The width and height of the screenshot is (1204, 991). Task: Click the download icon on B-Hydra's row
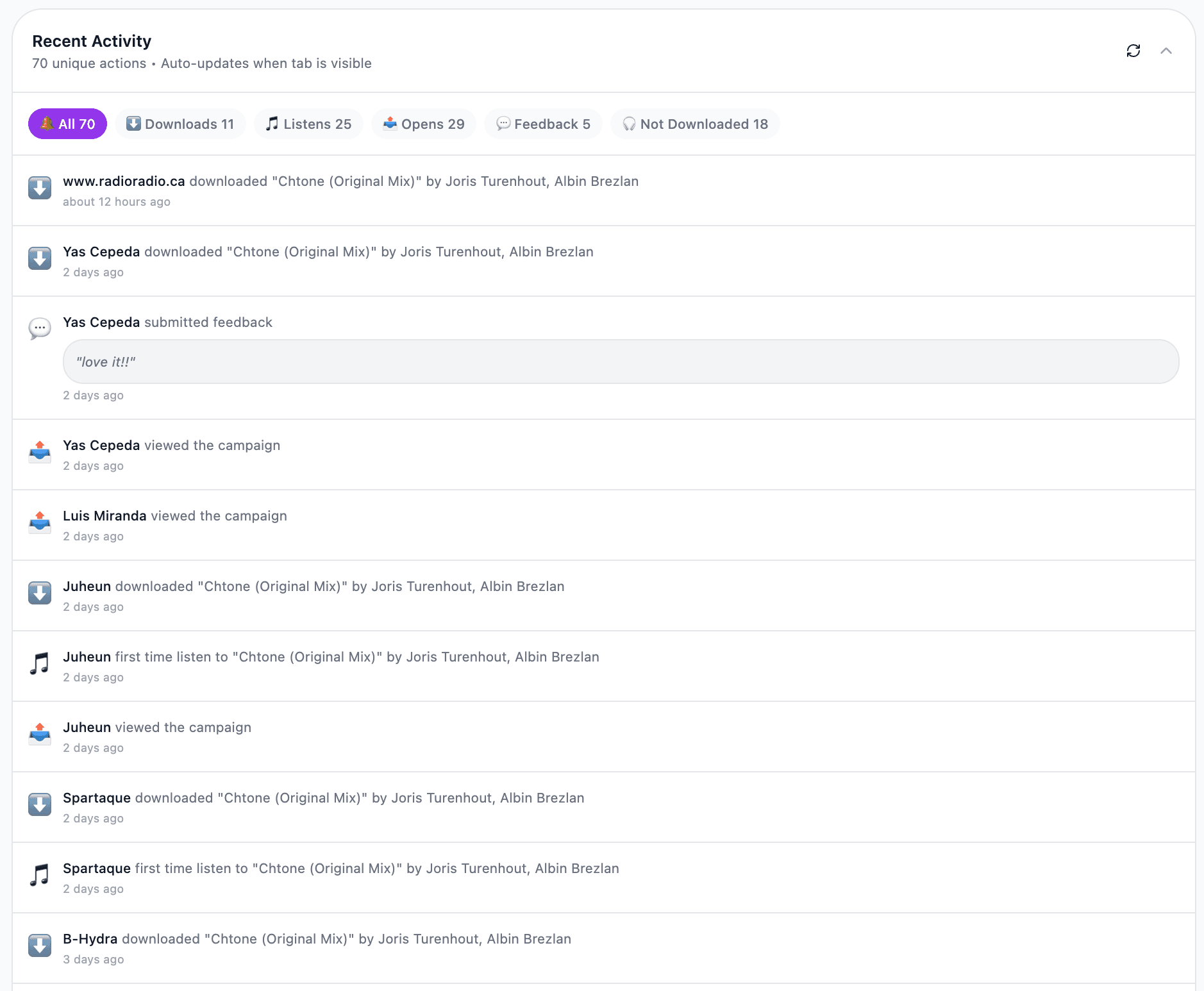(39, 945)
